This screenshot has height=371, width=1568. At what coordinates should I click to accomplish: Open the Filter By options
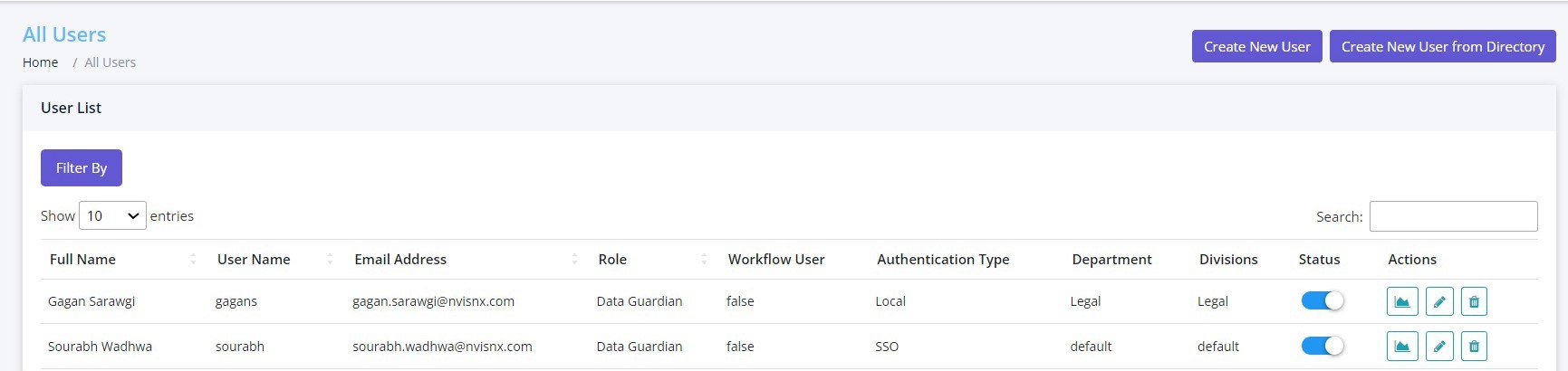82,167
